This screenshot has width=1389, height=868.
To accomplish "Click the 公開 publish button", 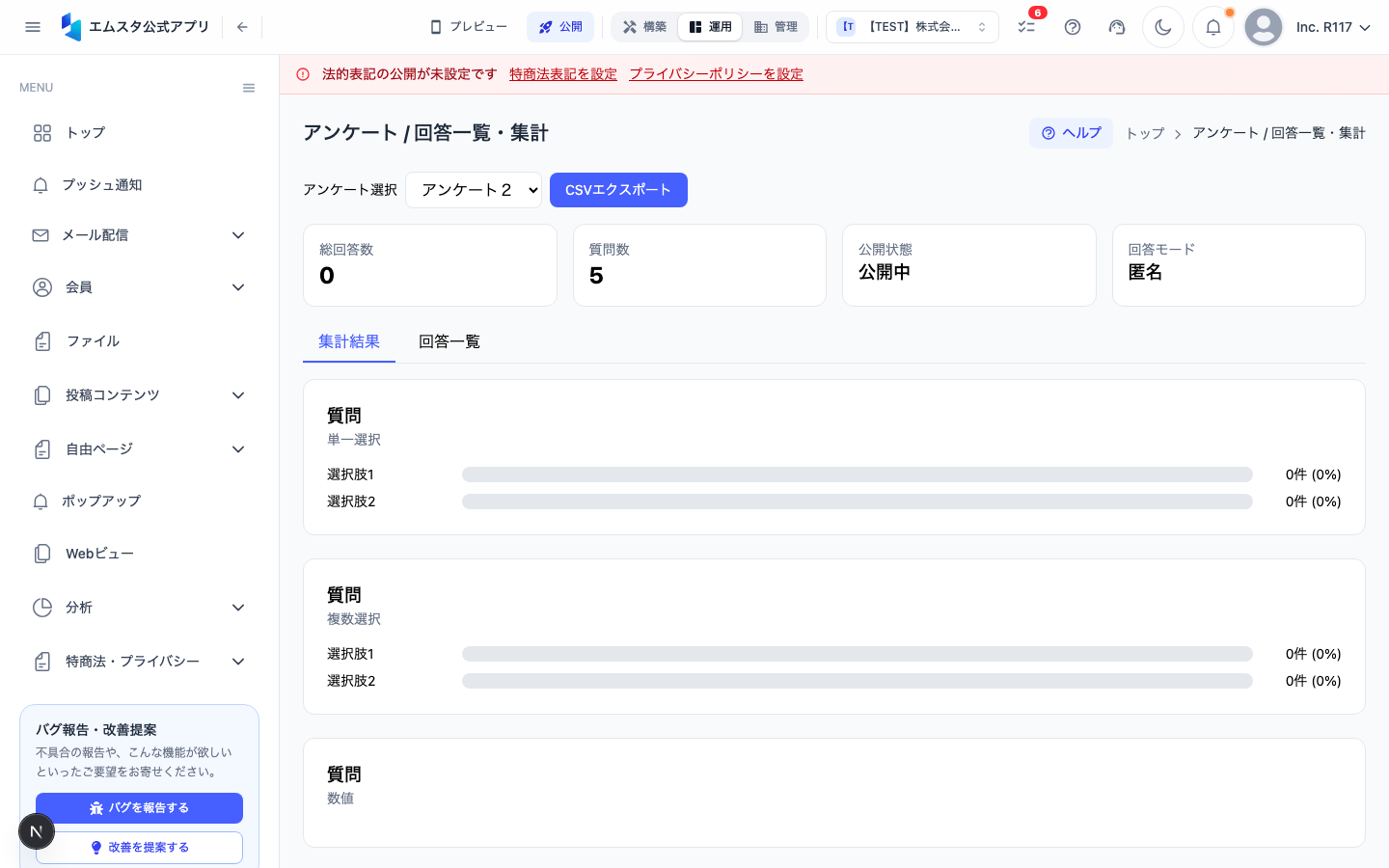I will point(560,27).
